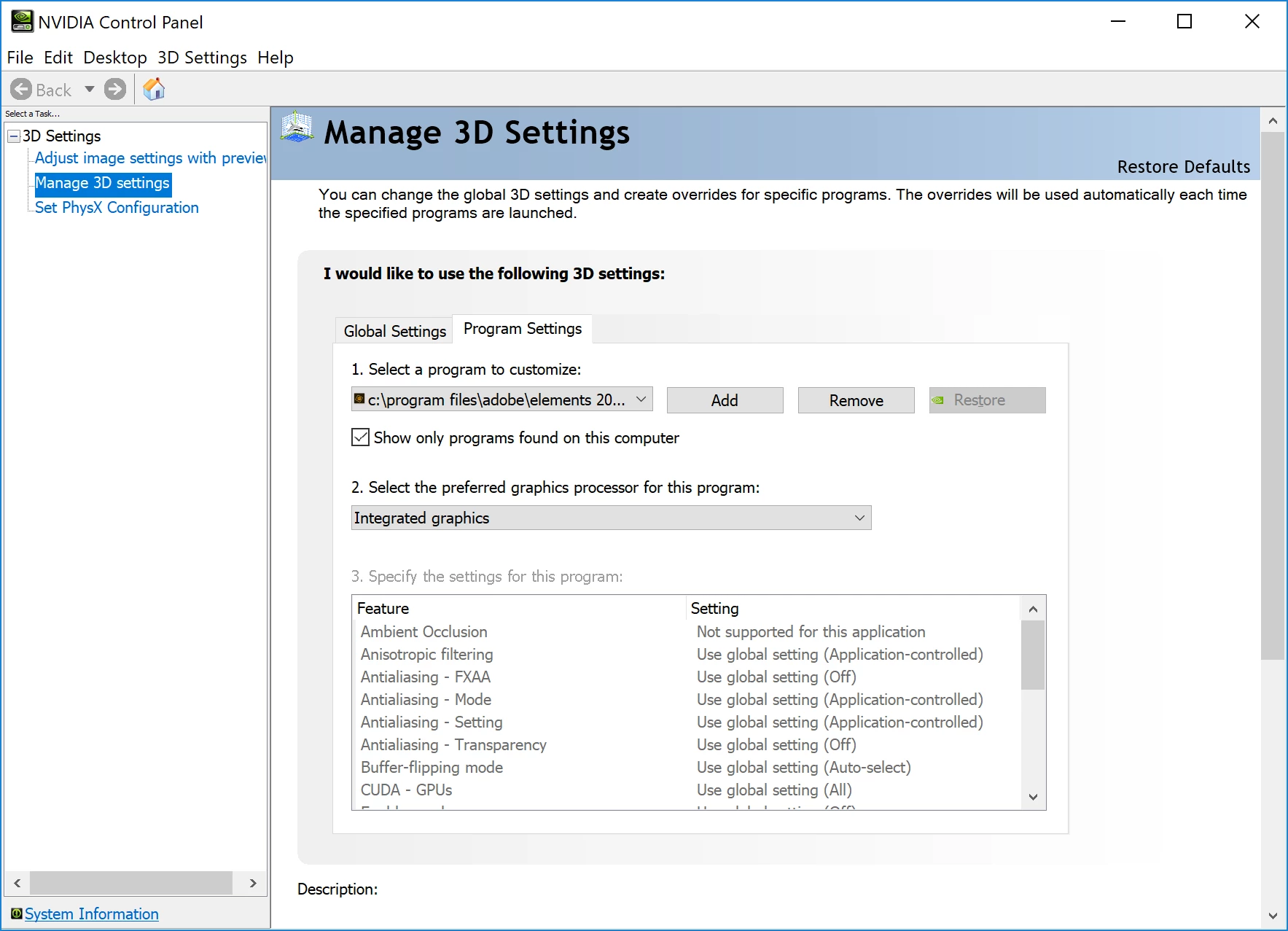1288x931 pixels.
Task: Select the Antialiasing - Mode row
Action: [686, 700]
